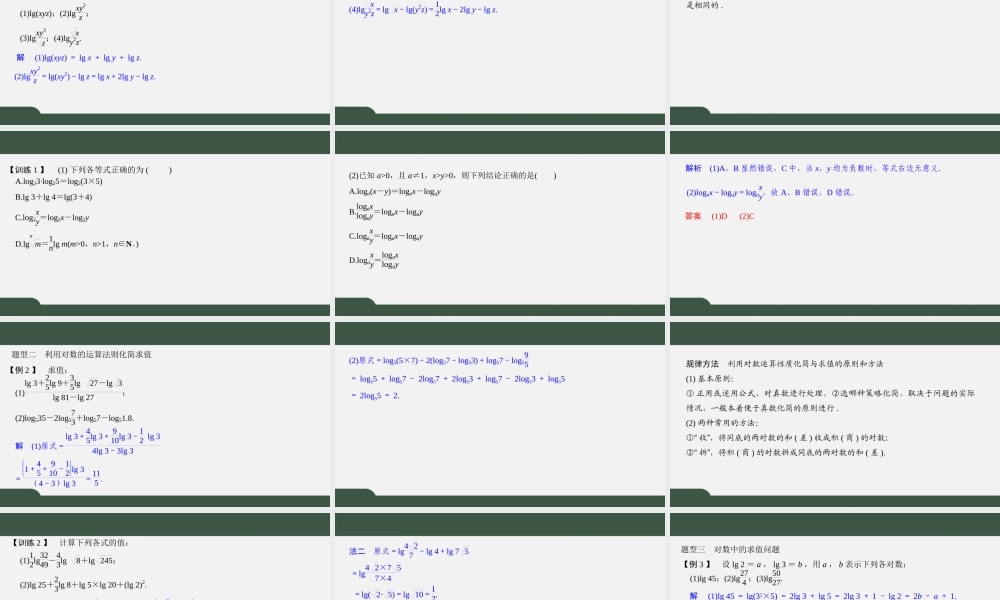Open the slide starting with (2)原式=log₅(5×7)
Viewport: 1000px width, 600px height.
tap(500, 414)
